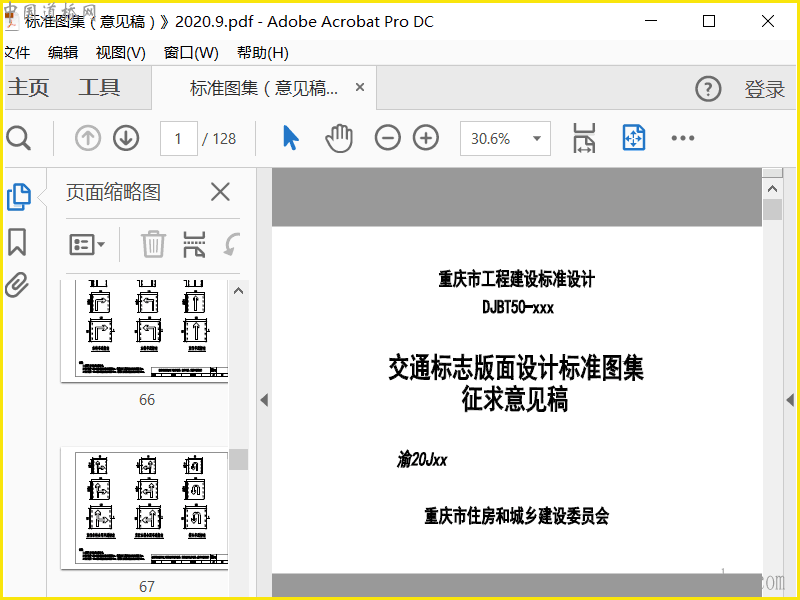This screenshot has height=600, width=800.
Task: Click document vertical scrollbar handle
Action: coord(772,210)
